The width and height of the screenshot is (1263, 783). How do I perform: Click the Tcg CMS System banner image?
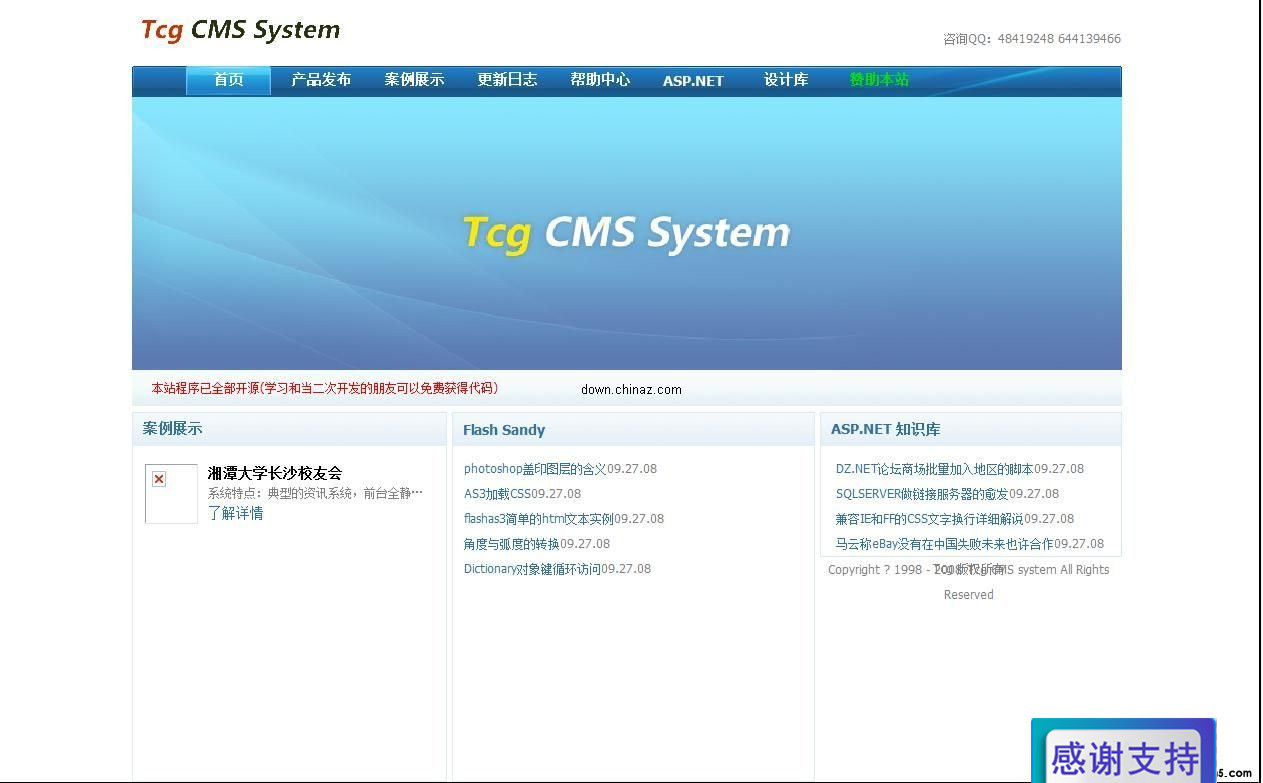click(x=627, y=233)
